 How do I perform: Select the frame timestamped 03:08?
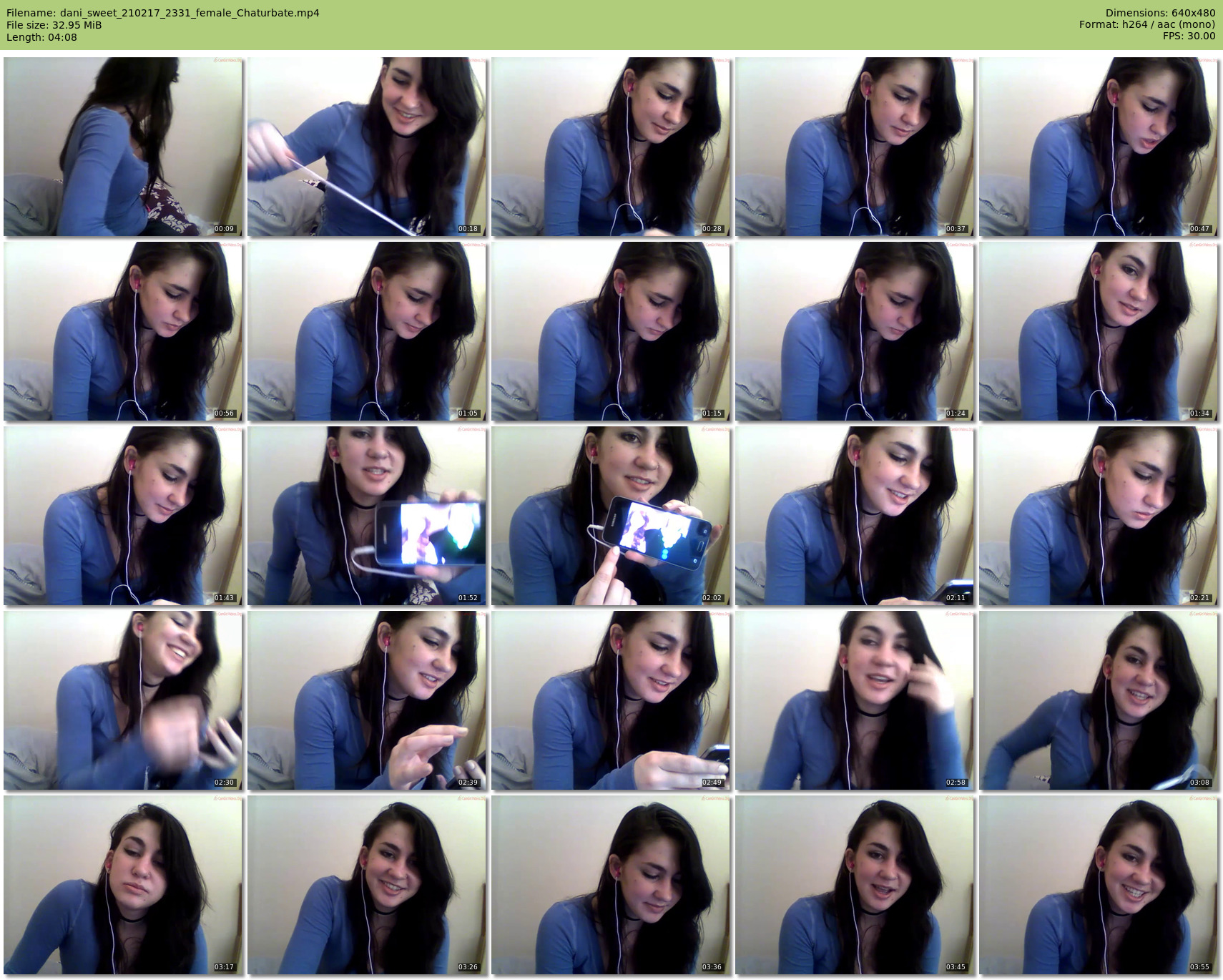(1099, 700)
